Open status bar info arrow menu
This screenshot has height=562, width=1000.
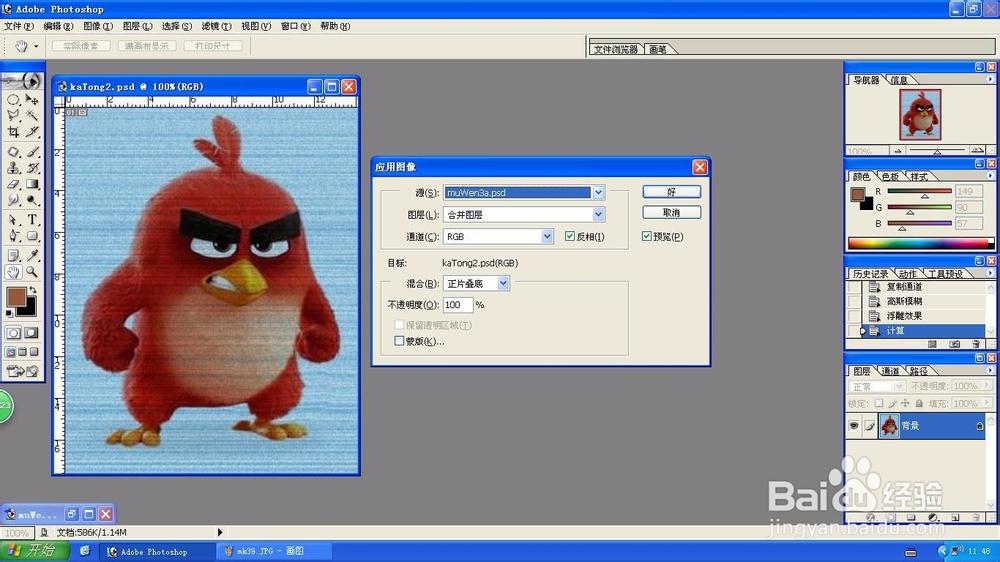(x=220, y=532)
